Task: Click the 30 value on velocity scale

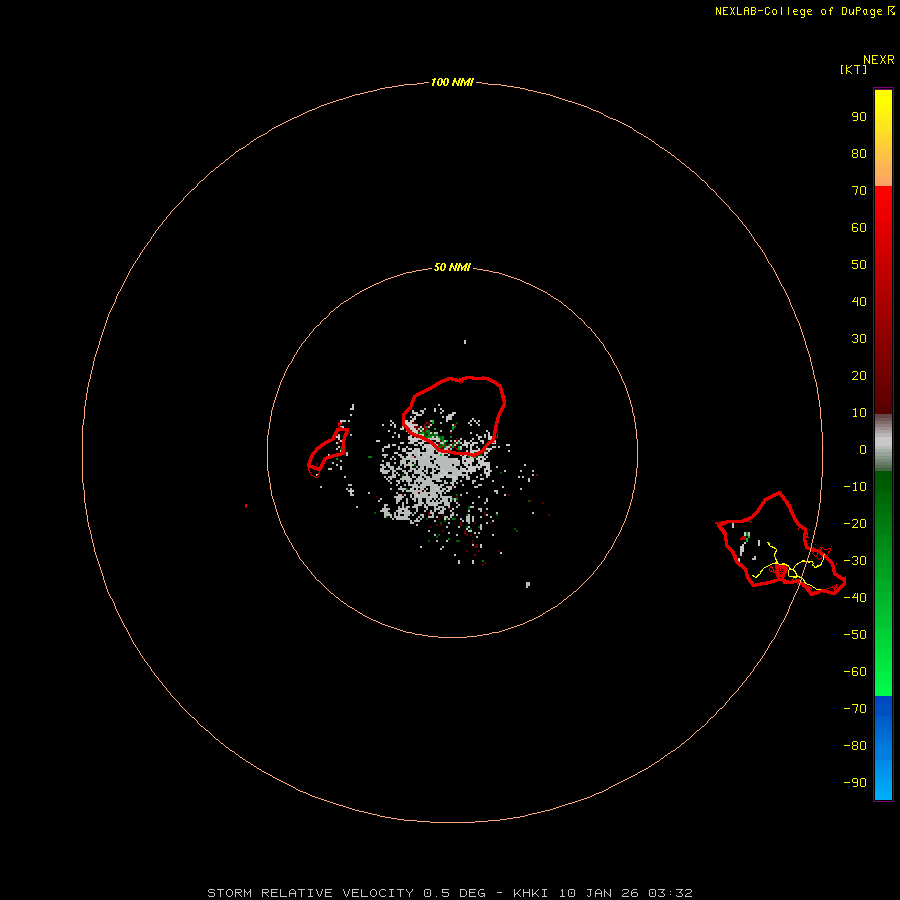Action: pos(859,339)
